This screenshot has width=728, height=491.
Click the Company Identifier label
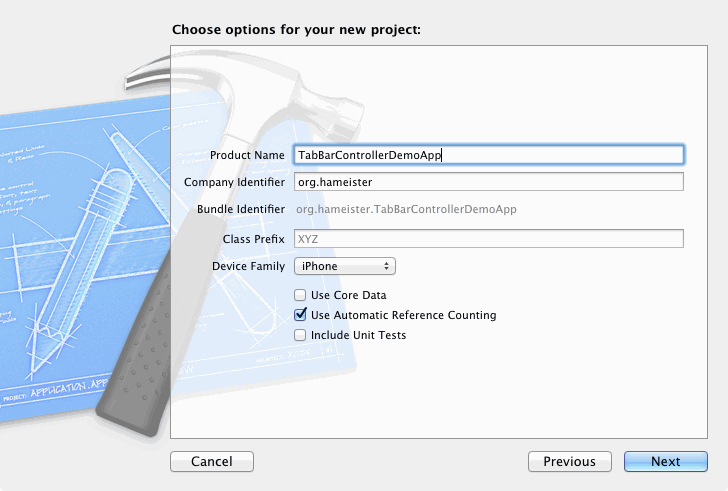(x=234, y=182)
